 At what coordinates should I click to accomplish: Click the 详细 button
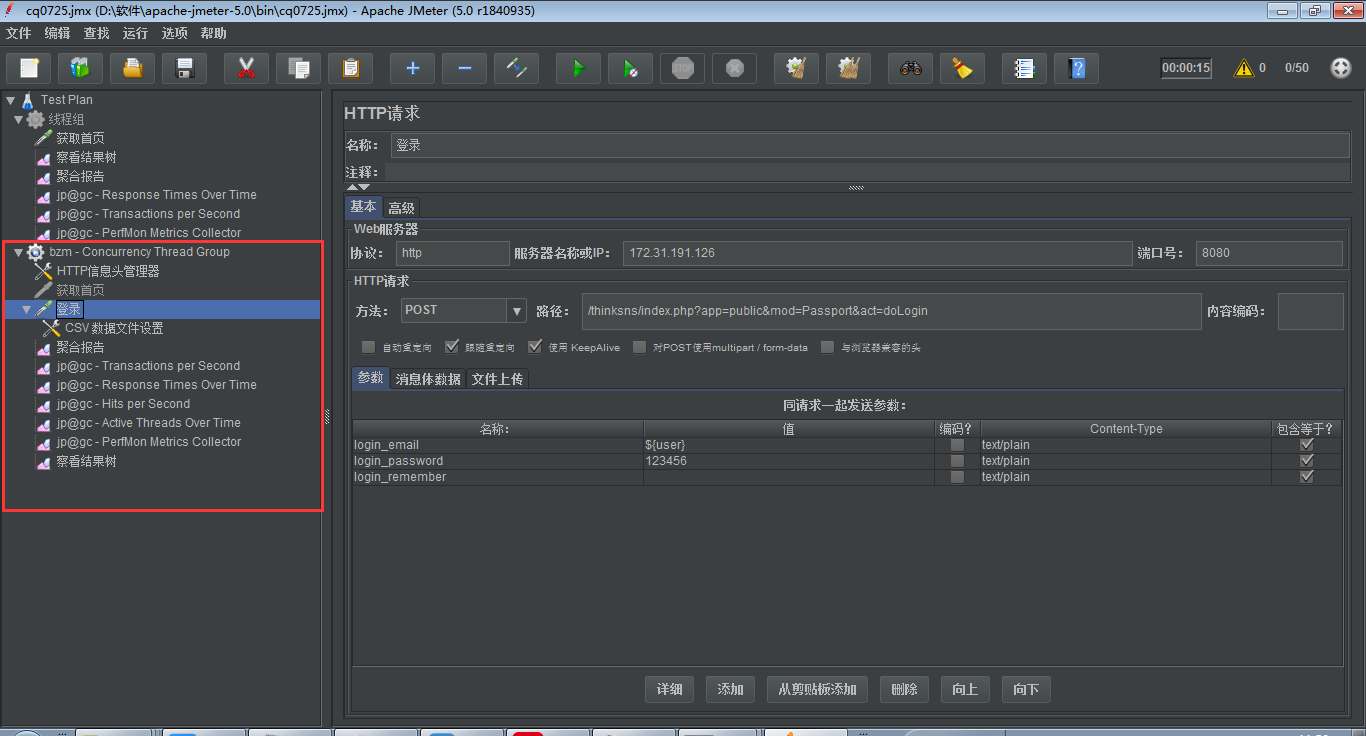(x=669, y=689)
